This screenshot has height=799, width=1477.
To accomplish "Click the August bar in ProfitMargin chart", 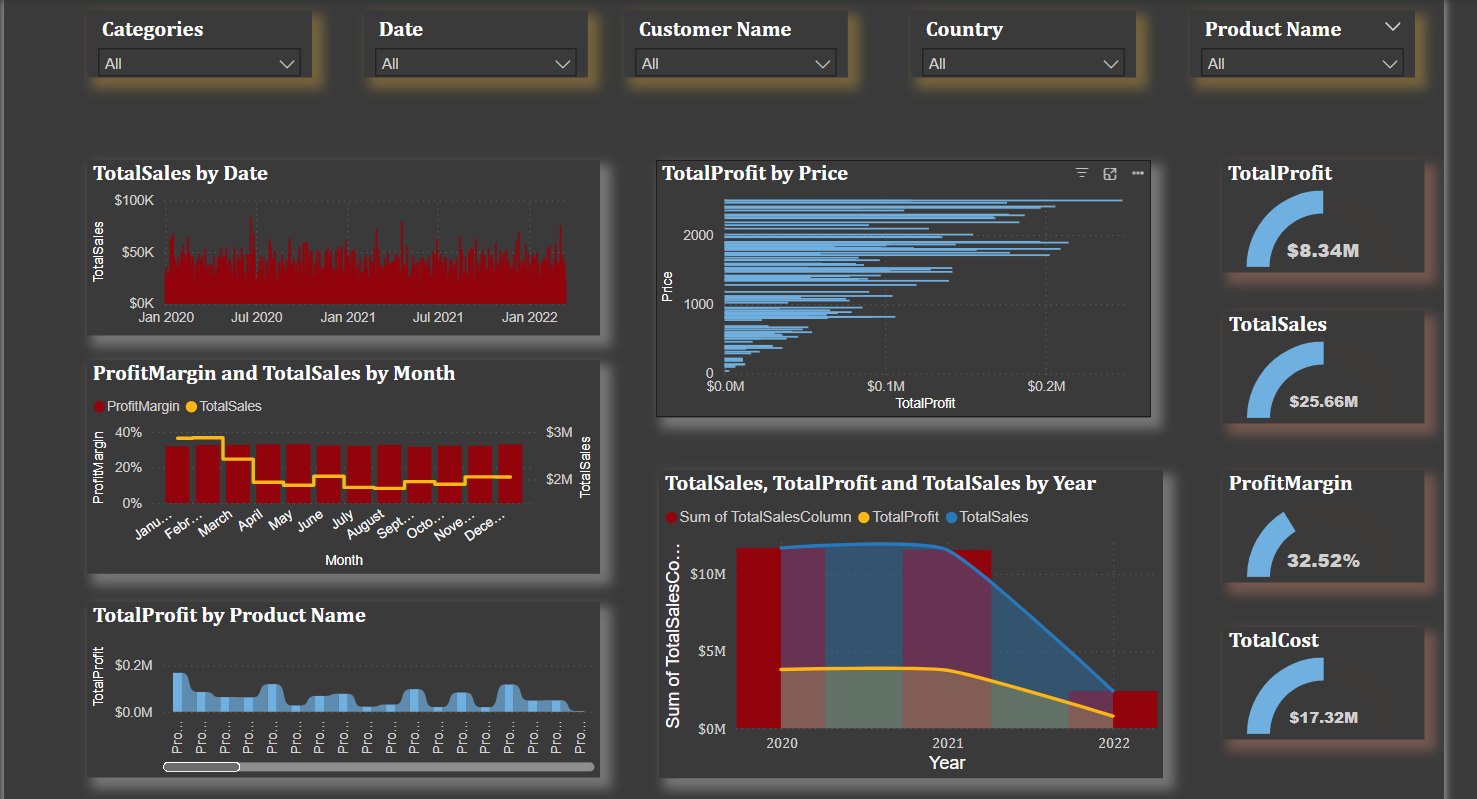I will (x=389, y=474).
